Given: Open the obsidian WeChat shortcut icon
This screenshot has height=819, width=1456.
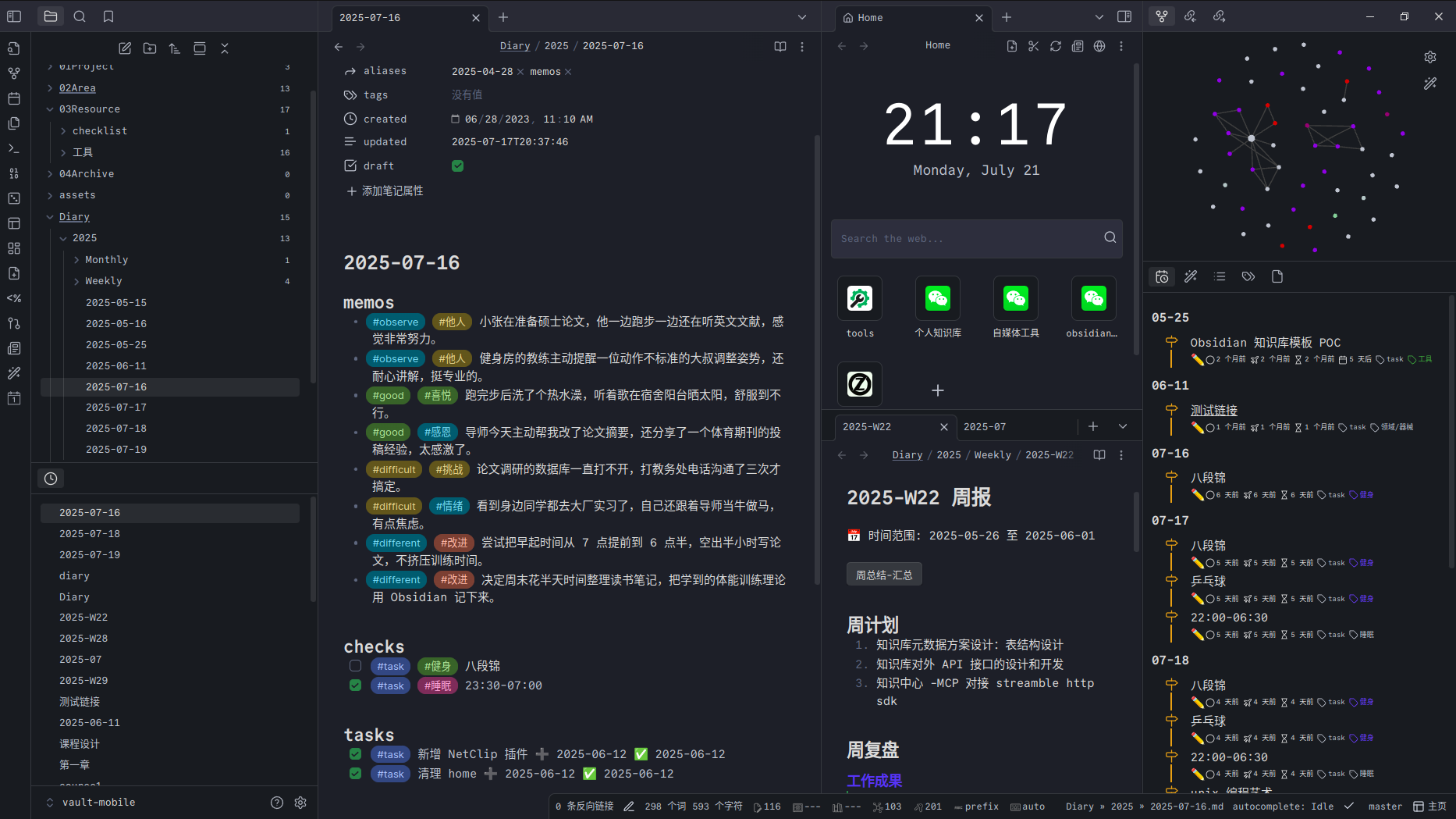Looking at the screenshot, I should click(x=1093, y=298).
